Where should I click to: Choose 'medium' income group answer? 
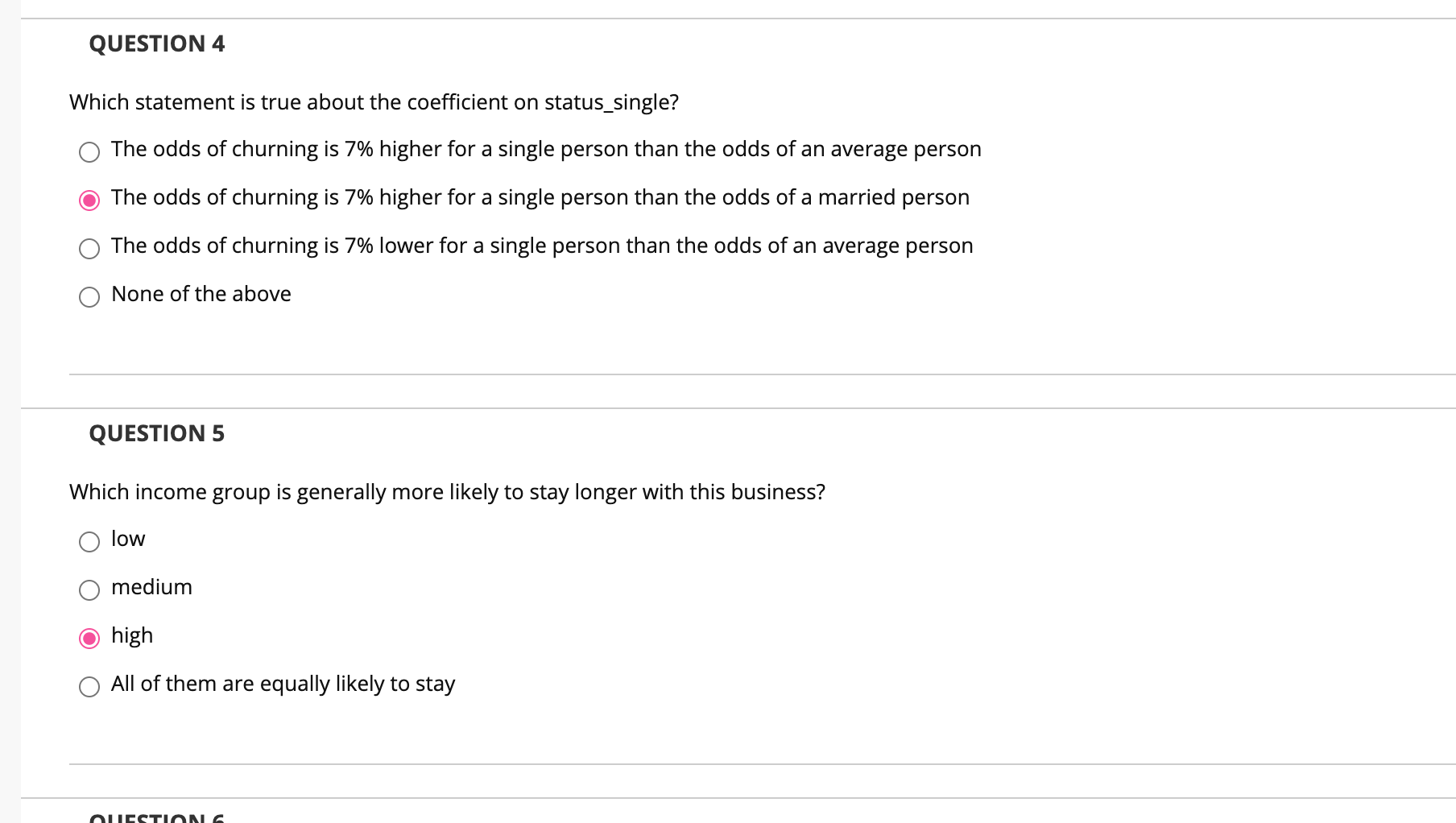point(89,590)
